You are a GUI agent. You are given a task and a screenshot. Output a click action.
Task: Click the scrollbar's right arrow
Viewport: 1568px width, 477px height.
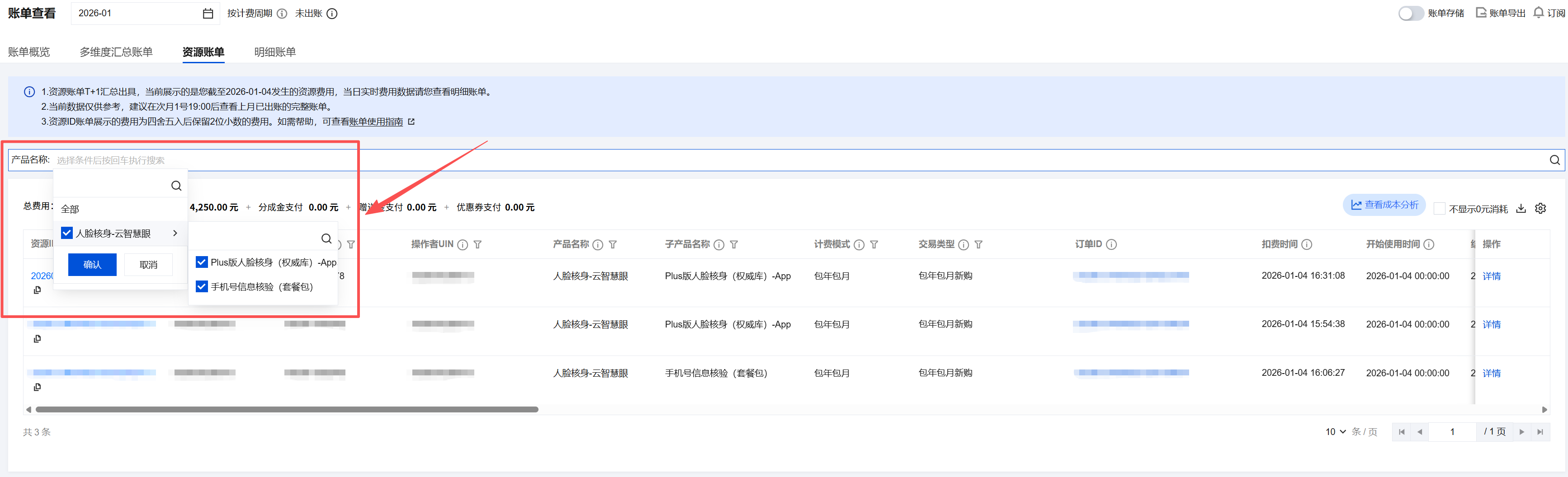(x=1544, y=409)
